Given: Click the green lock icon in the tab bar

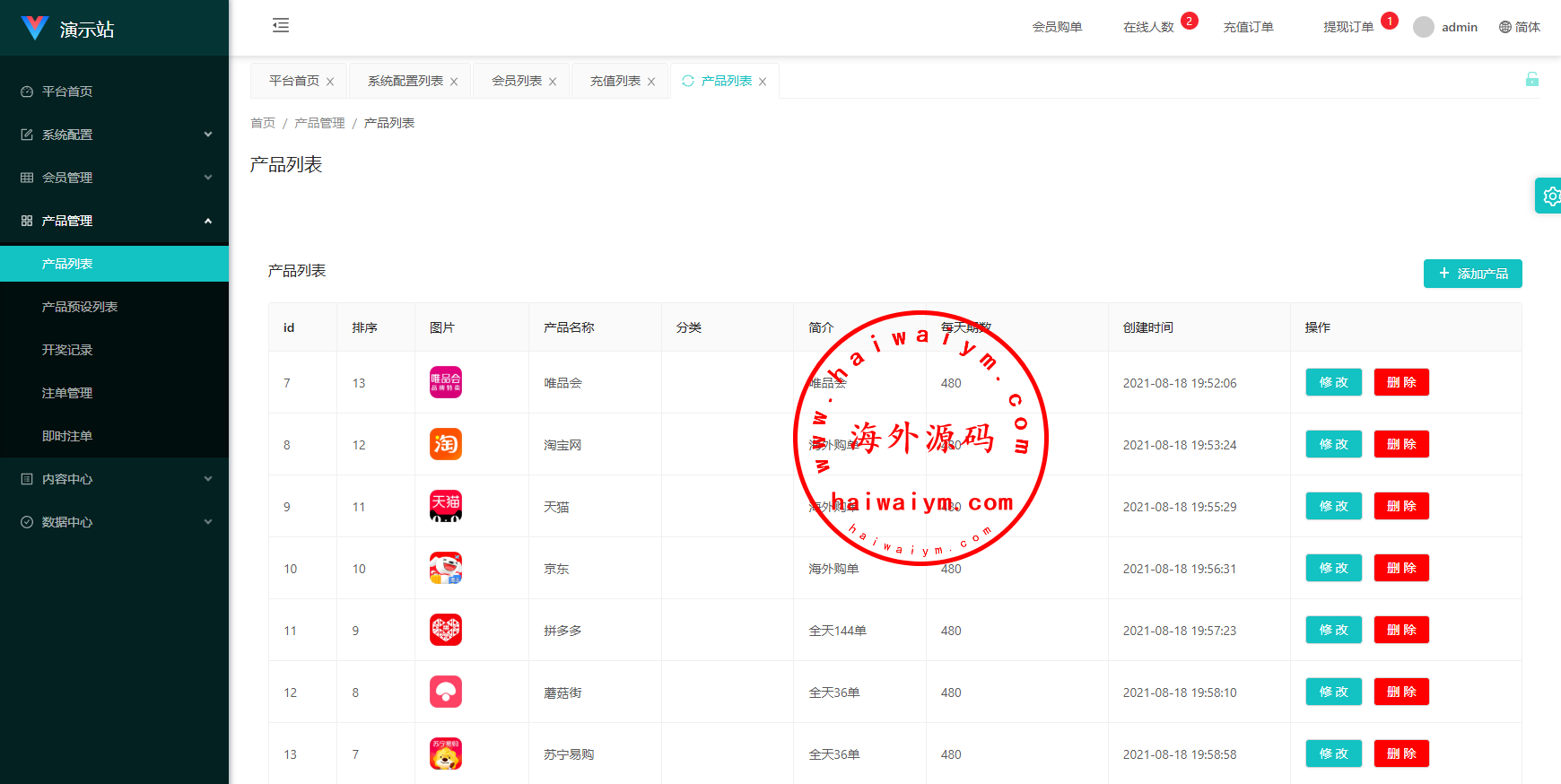Looking at the screenshot, I should click(x=1531, y=80).
